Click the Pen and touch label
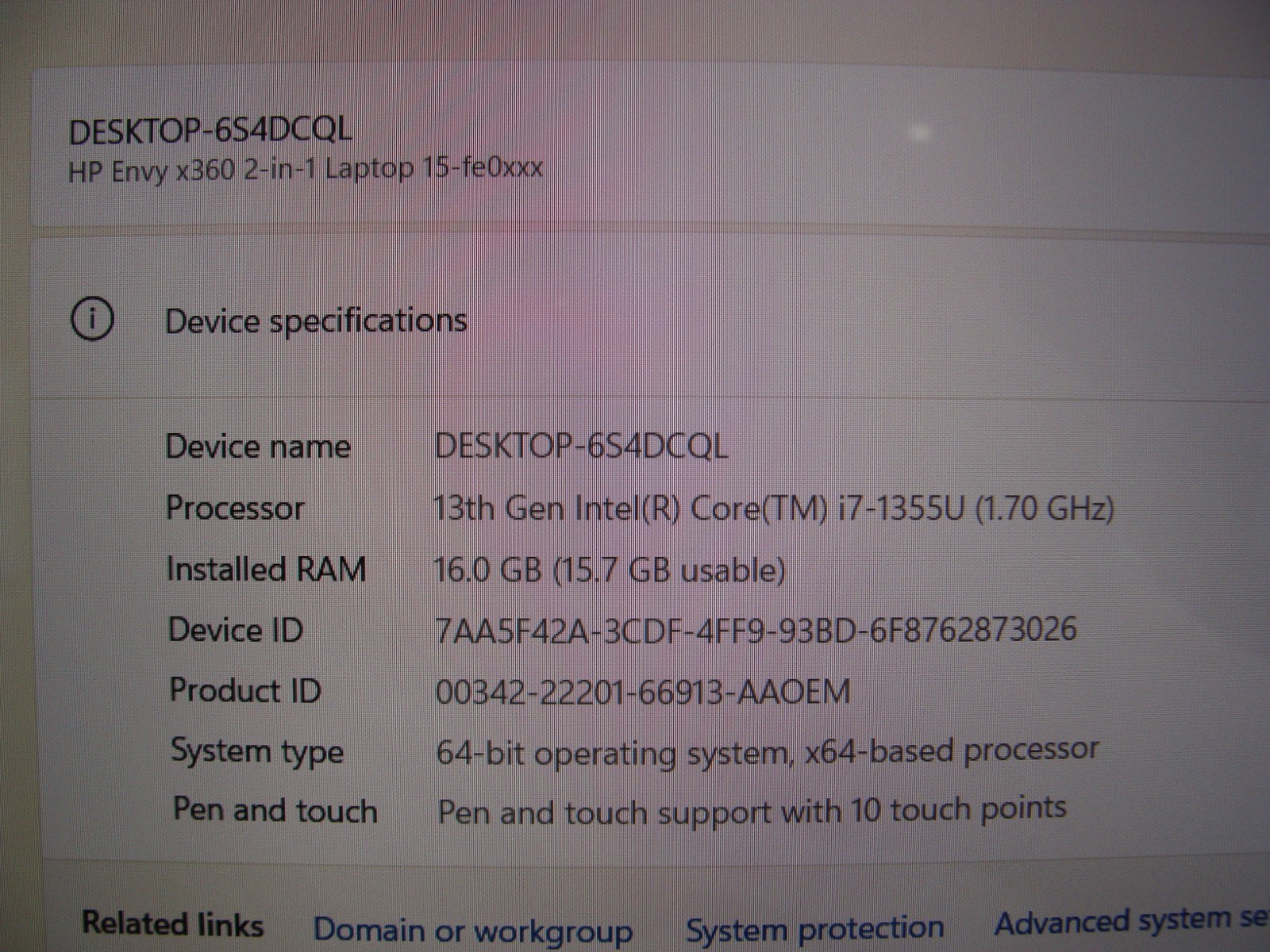 (x=275, y=811)
